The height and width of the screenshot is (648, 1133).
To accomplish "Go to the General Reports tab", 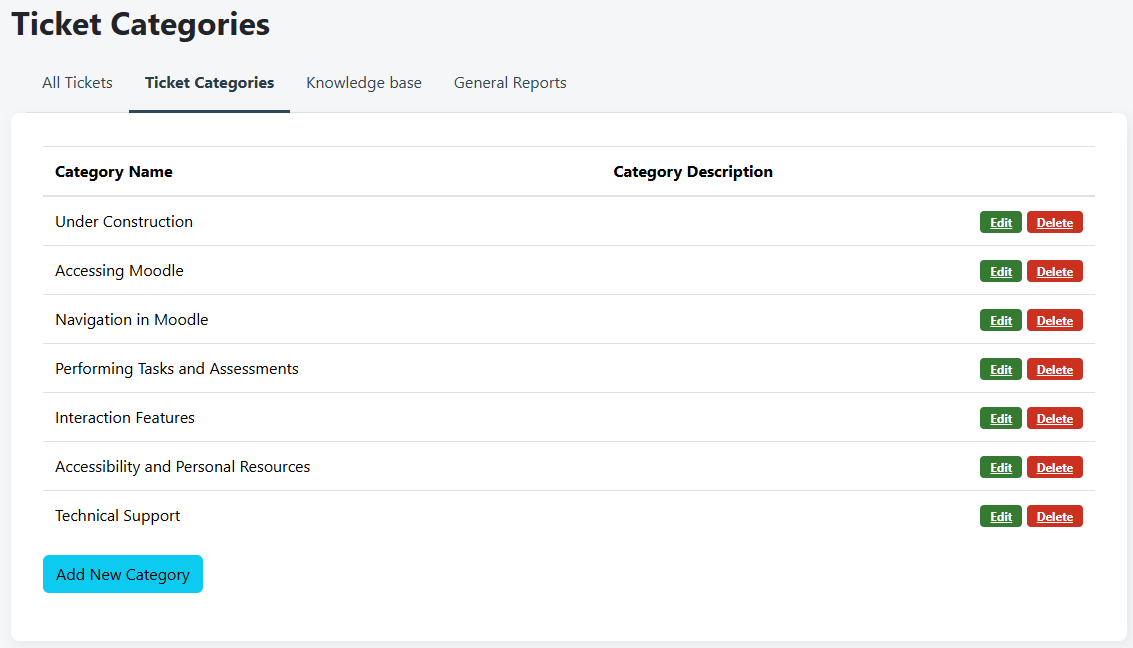I will (510, 83).
